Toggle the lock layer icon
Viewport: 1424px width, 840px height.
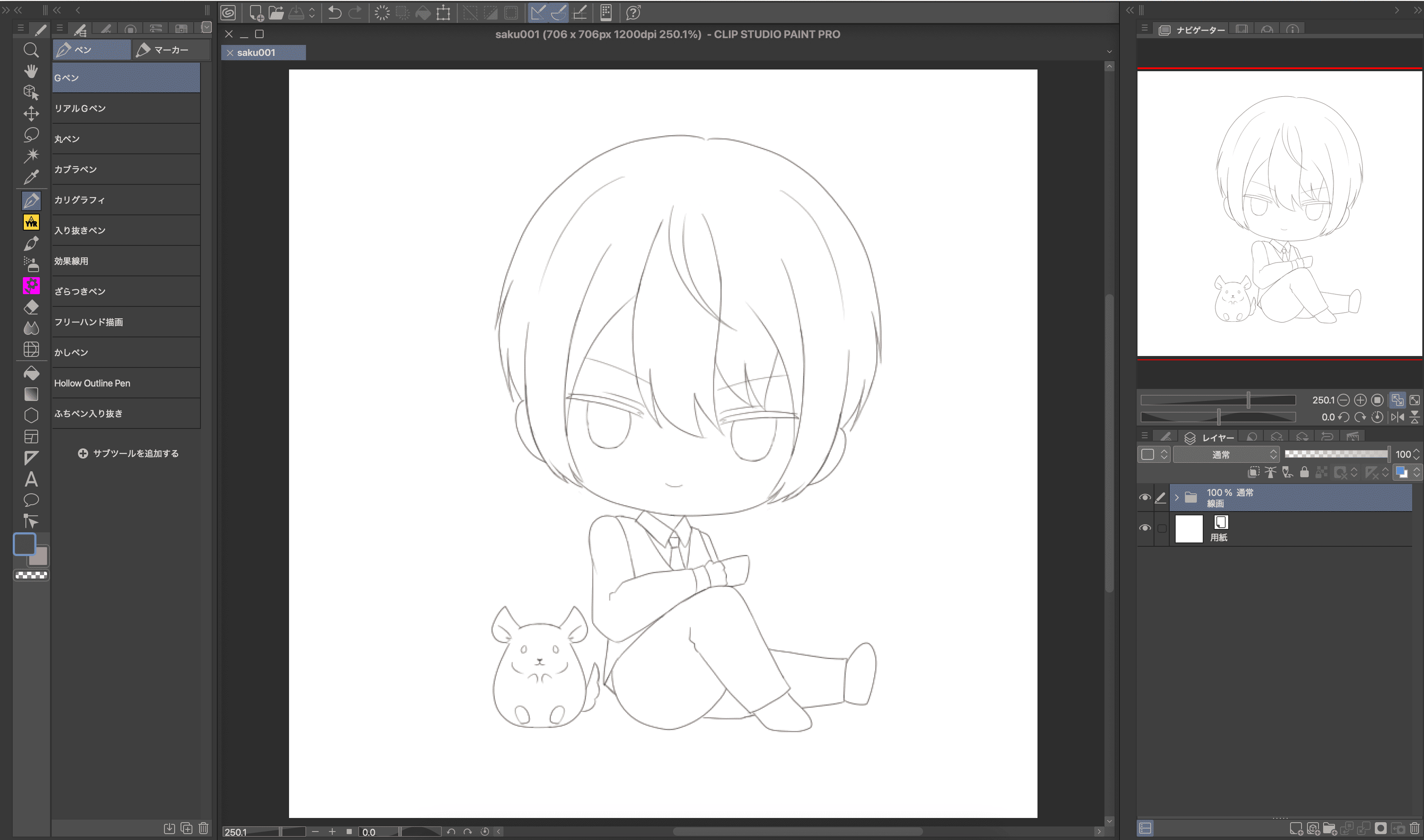[x=1304, y=472]
